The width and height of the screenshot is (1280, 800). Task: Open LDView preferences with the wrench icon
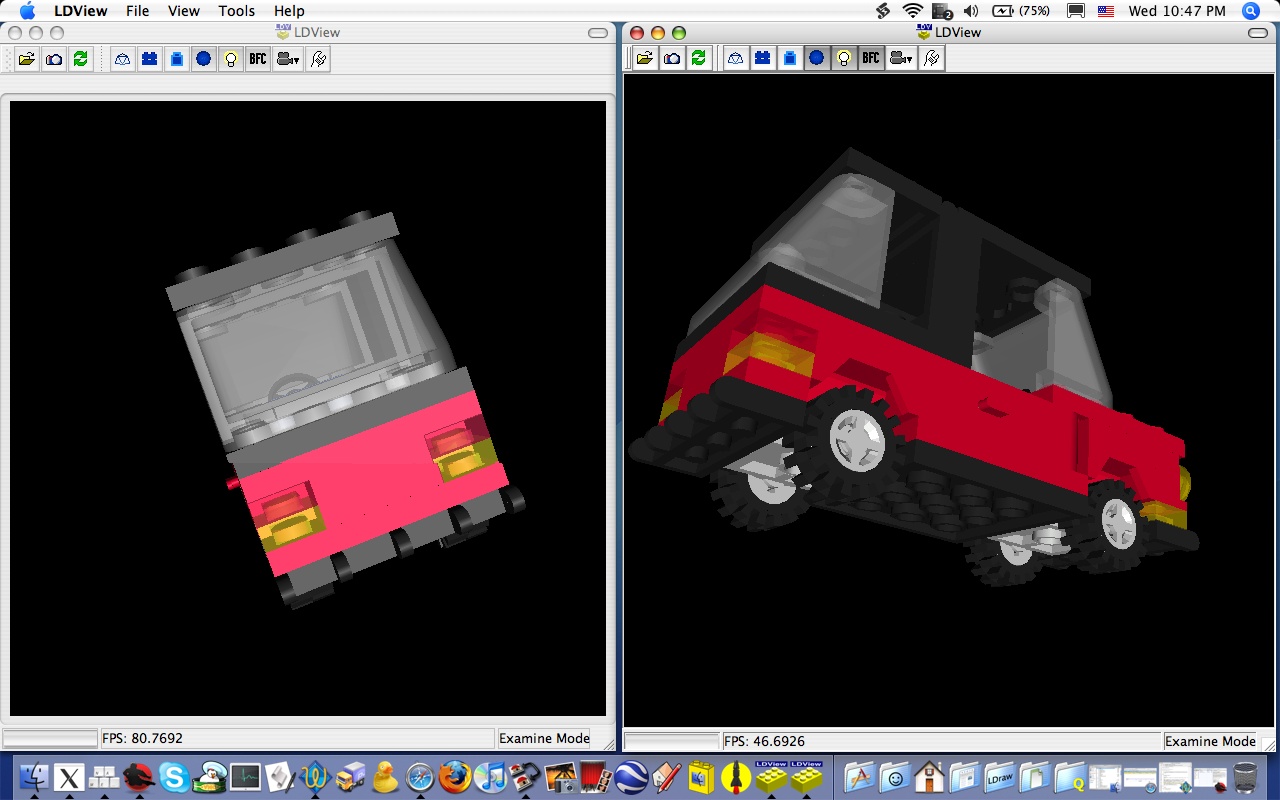tap(318, 58)
